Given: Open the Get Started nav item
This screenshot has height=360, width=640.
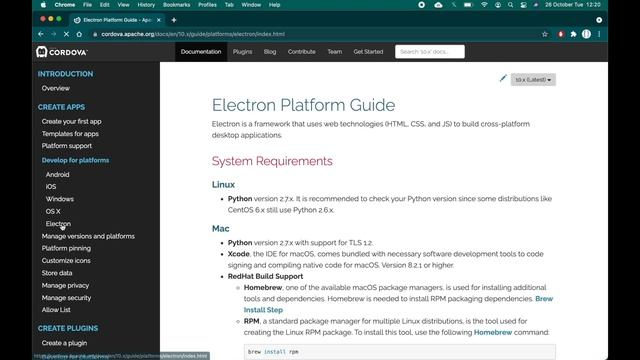Looking at the screenshot, I should [x=368, y=52].
